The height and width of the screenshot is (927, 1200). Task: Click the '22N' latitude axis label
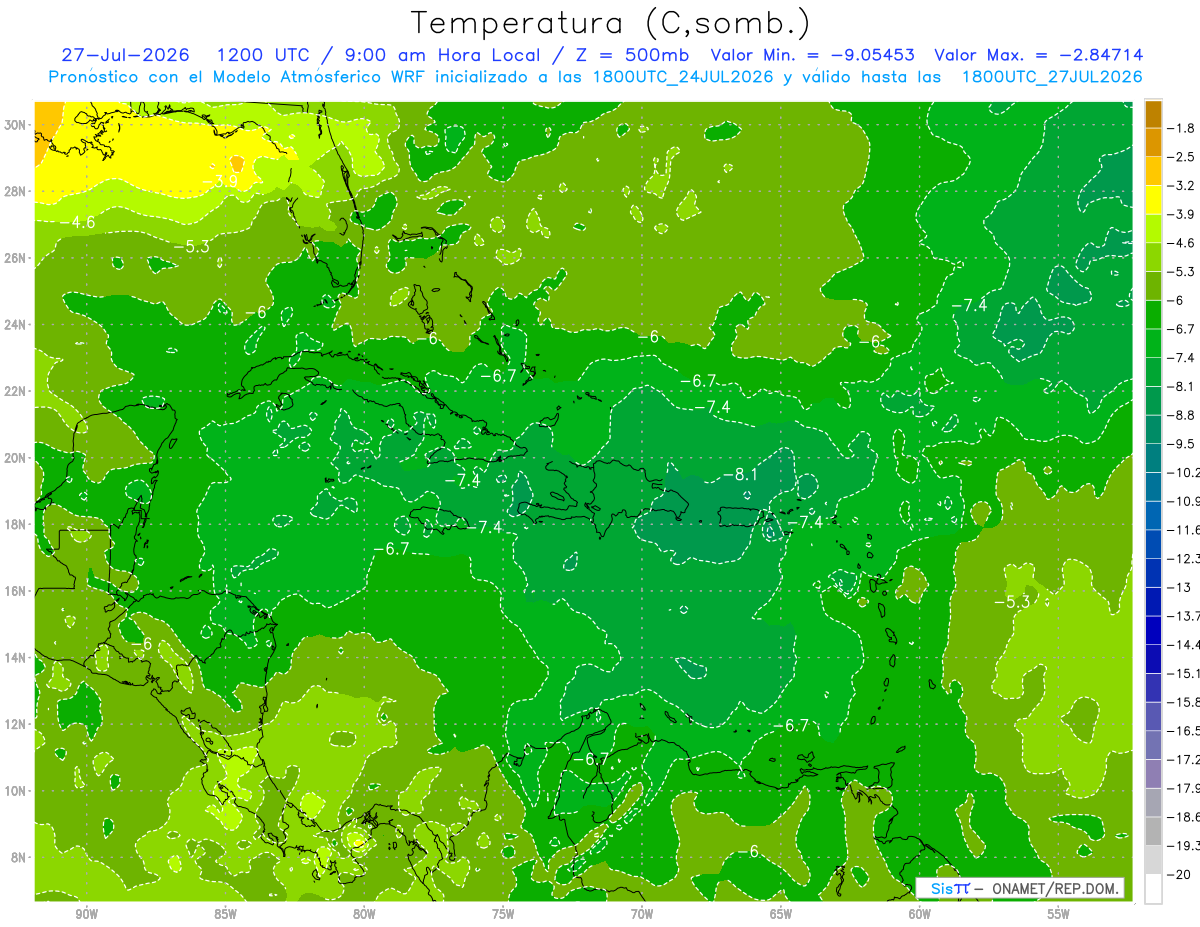pyautogui.click(x=16, y=391)
